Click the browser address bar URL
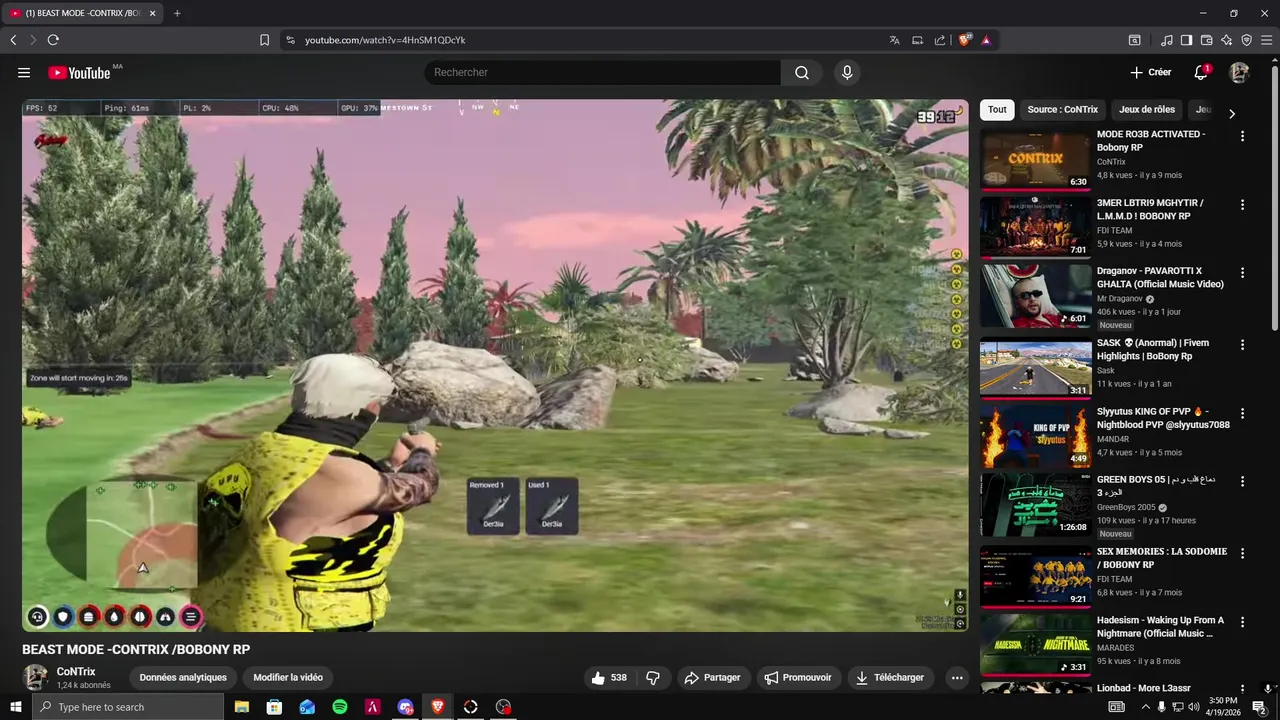1280x720 pixels. click(385, 40)
